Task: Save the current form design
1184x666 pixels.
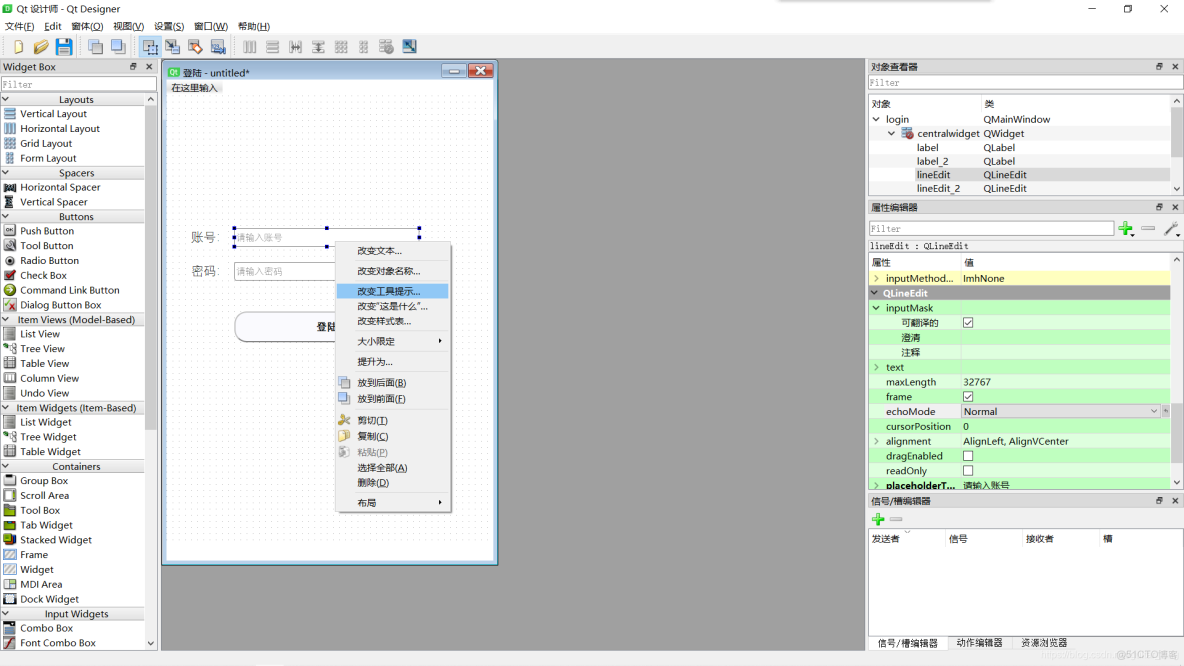Action: point(63,46)
